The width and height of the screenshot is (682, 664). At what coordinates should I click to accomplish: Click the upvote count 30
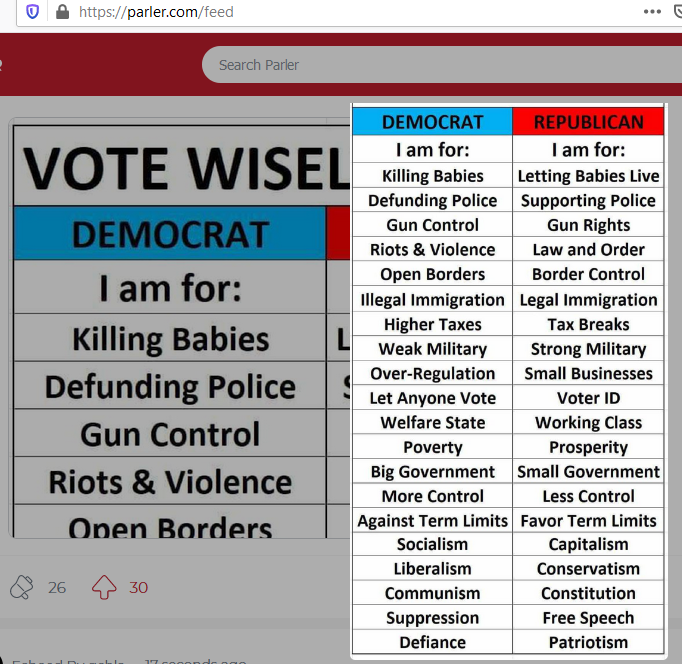click(x=138, y=588)
